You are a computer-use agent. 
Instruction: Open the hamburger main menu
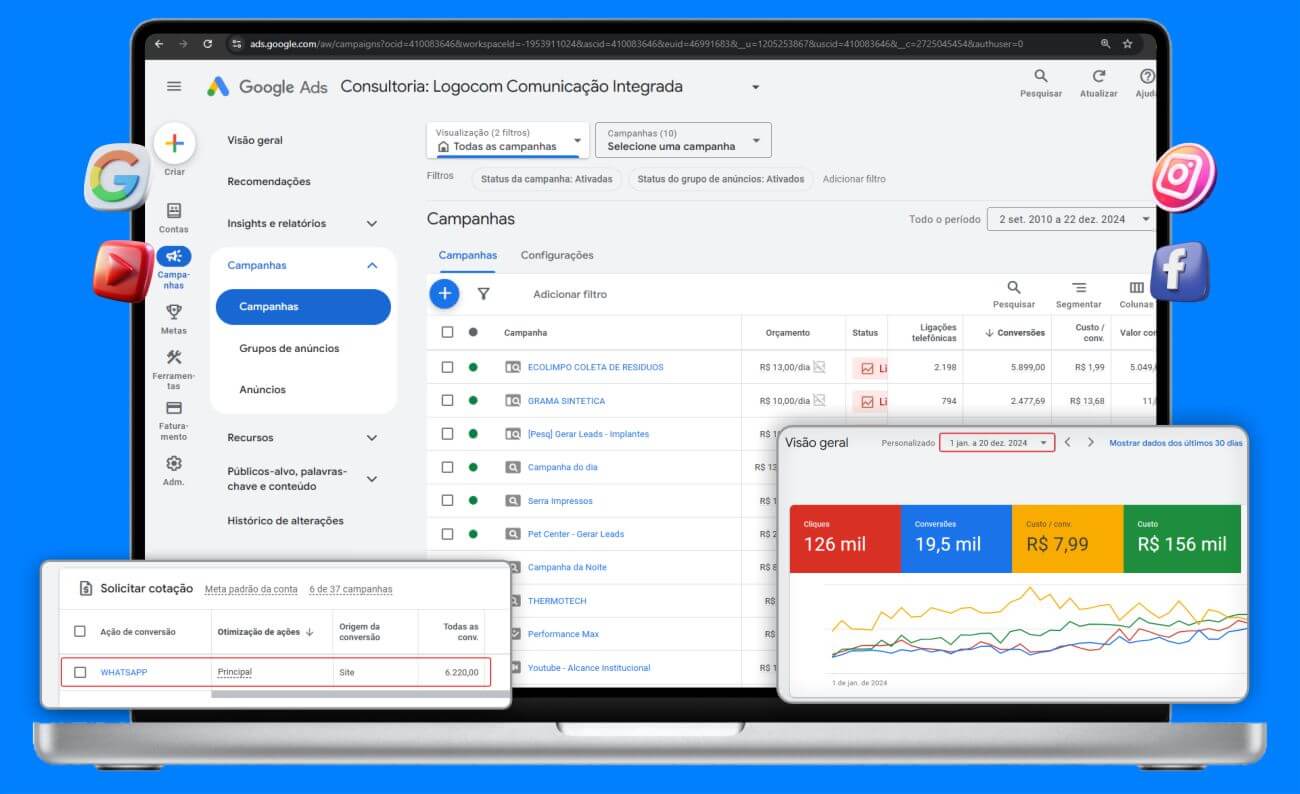(x=174, y=87)
